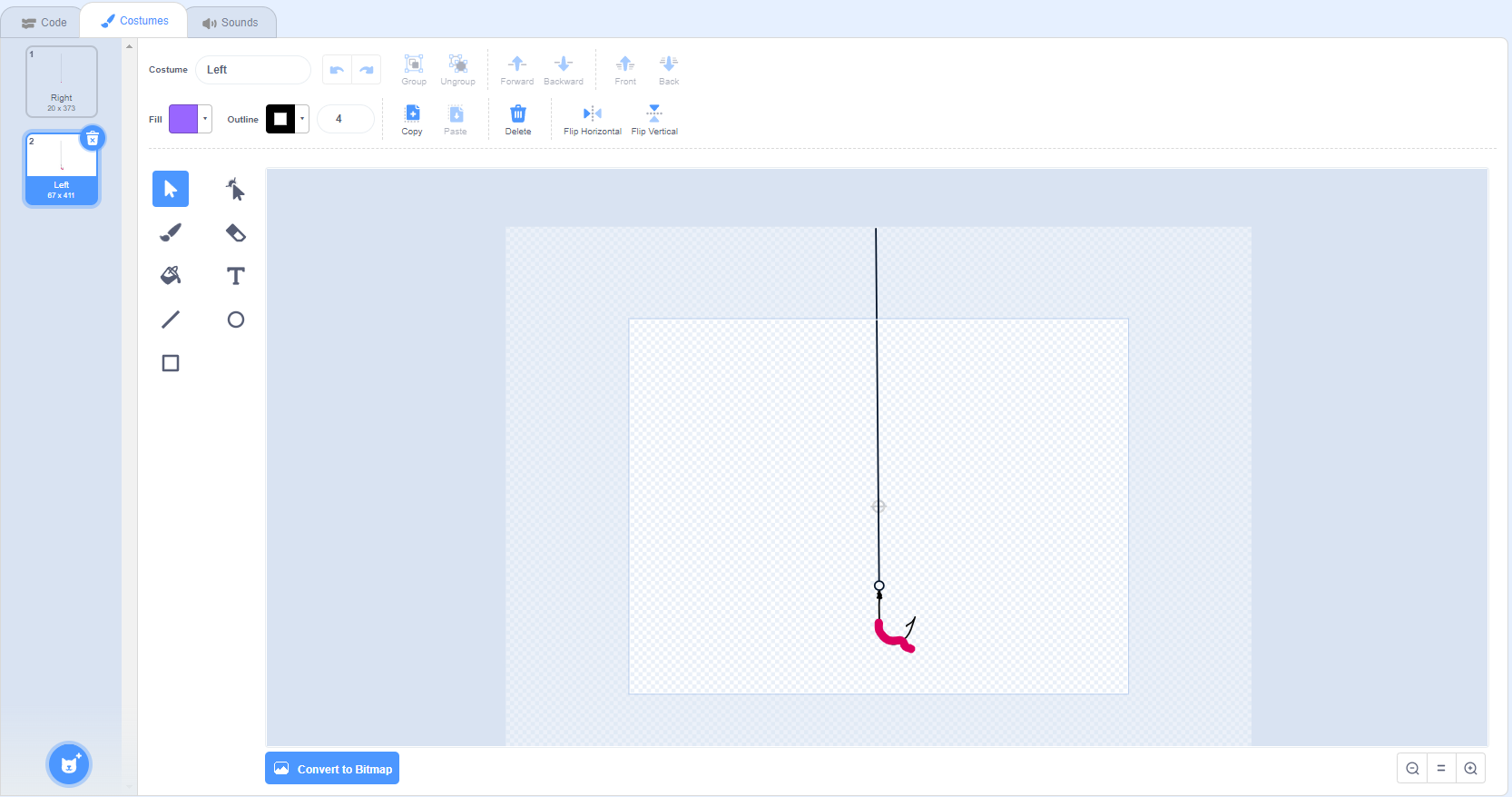Open the Sounds tab
1512x797 pixels.
231,22
